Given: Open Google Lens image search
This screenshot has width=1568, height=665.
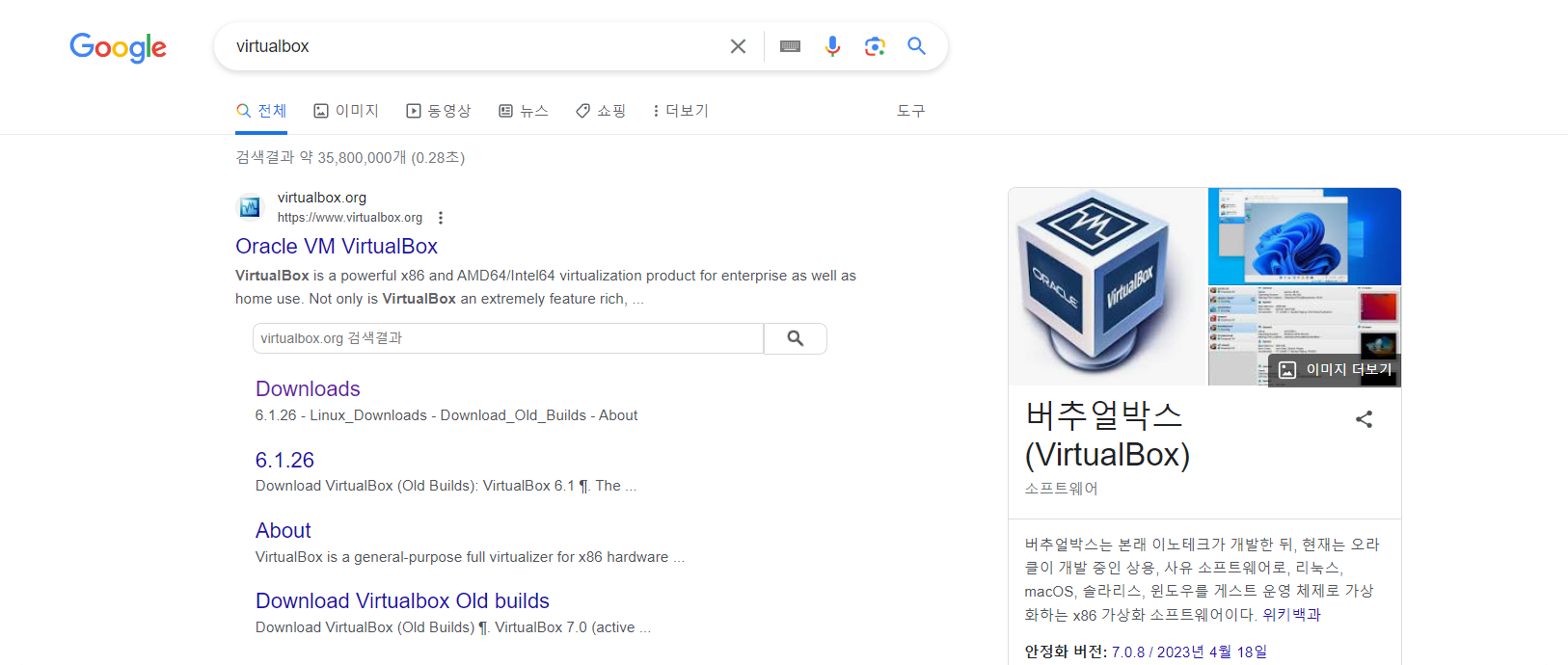Looking at the screenshot, I should coord(875,46).
